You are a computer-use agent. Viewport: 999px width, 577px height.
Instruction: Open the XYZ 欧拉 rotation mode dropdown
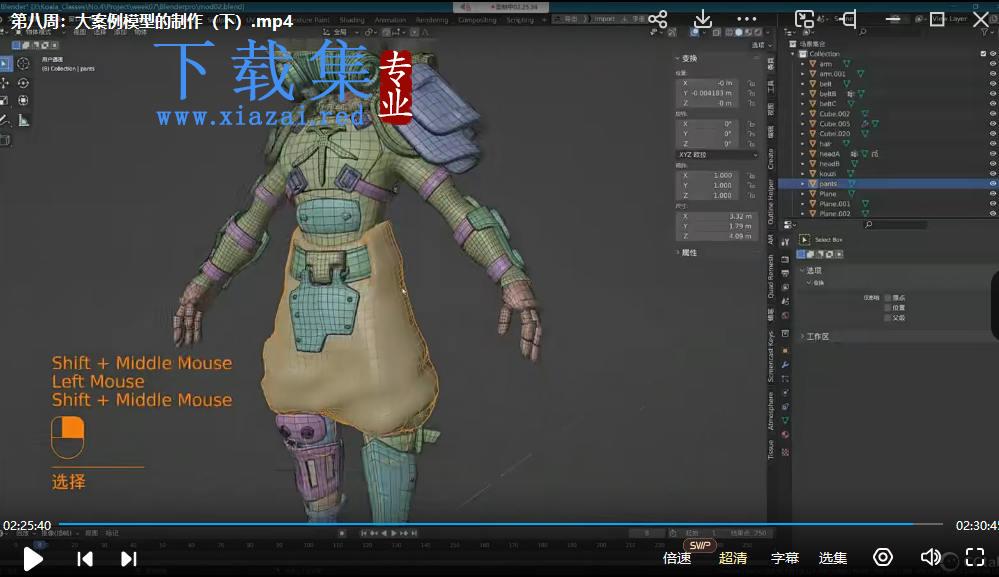[x=717, y=155]
